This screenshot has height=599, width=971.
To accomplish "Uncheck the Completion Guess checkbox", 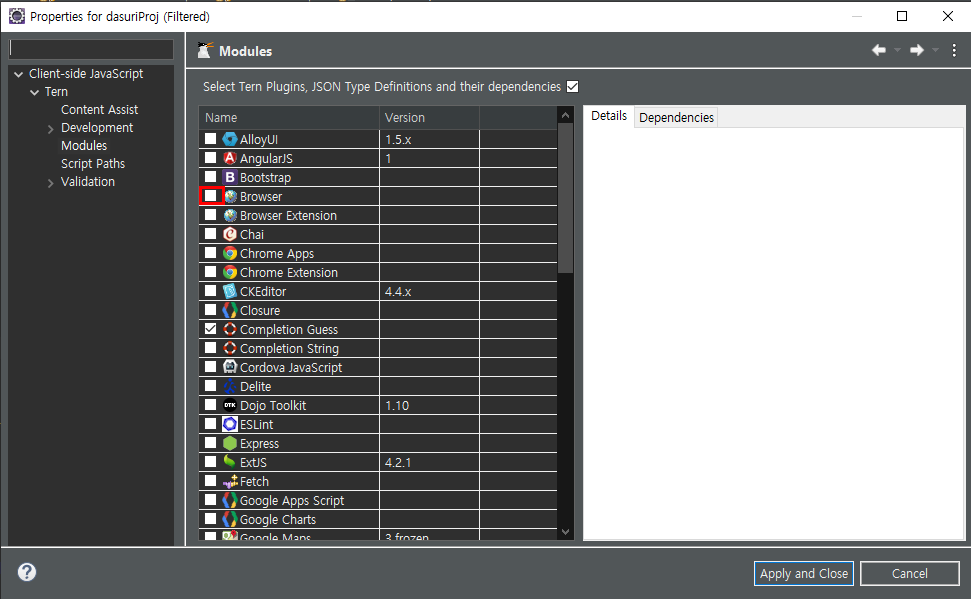I will tap(211, 329).
